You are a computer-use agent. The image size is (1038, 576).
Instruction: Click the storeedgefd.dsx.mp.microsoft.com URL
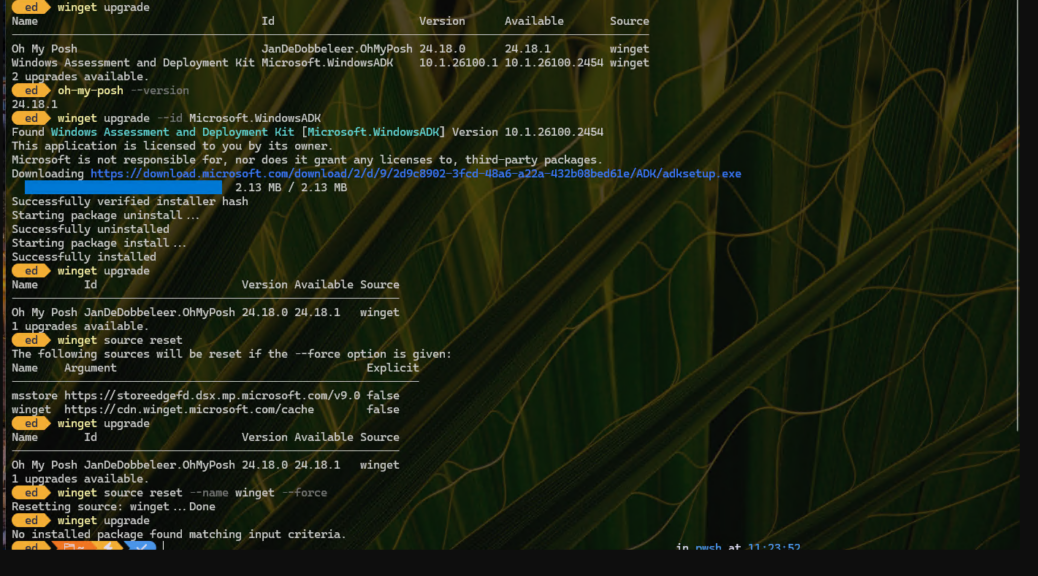(x=212, y=396)
